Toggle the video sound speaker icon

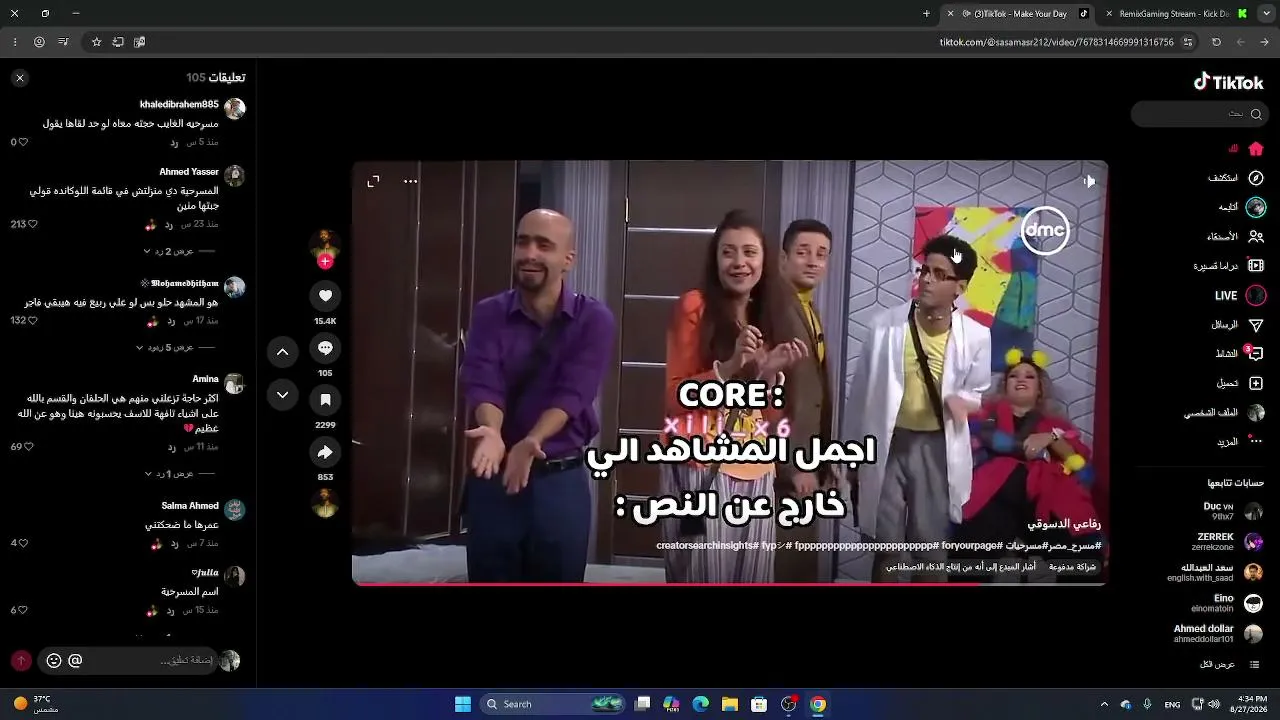click(1089, 181)
